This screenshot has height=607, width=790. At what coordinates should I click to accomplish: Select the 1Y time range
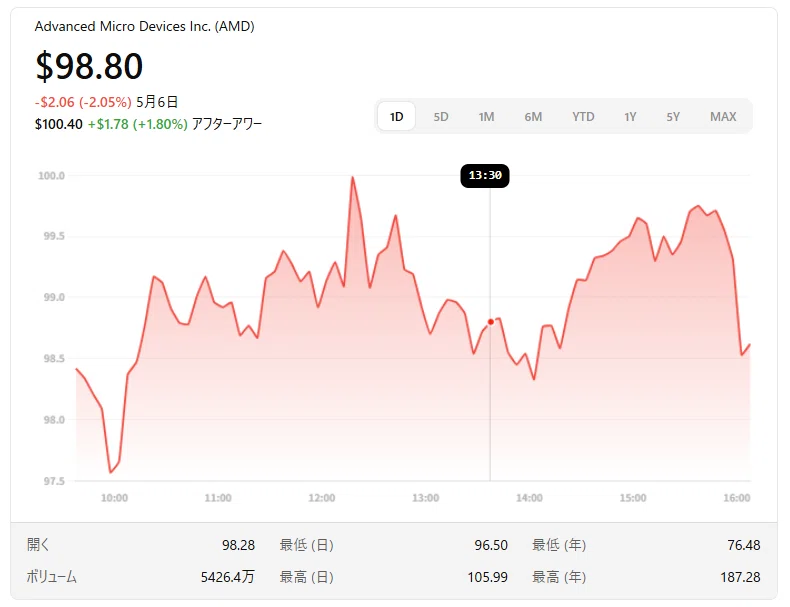630,117
